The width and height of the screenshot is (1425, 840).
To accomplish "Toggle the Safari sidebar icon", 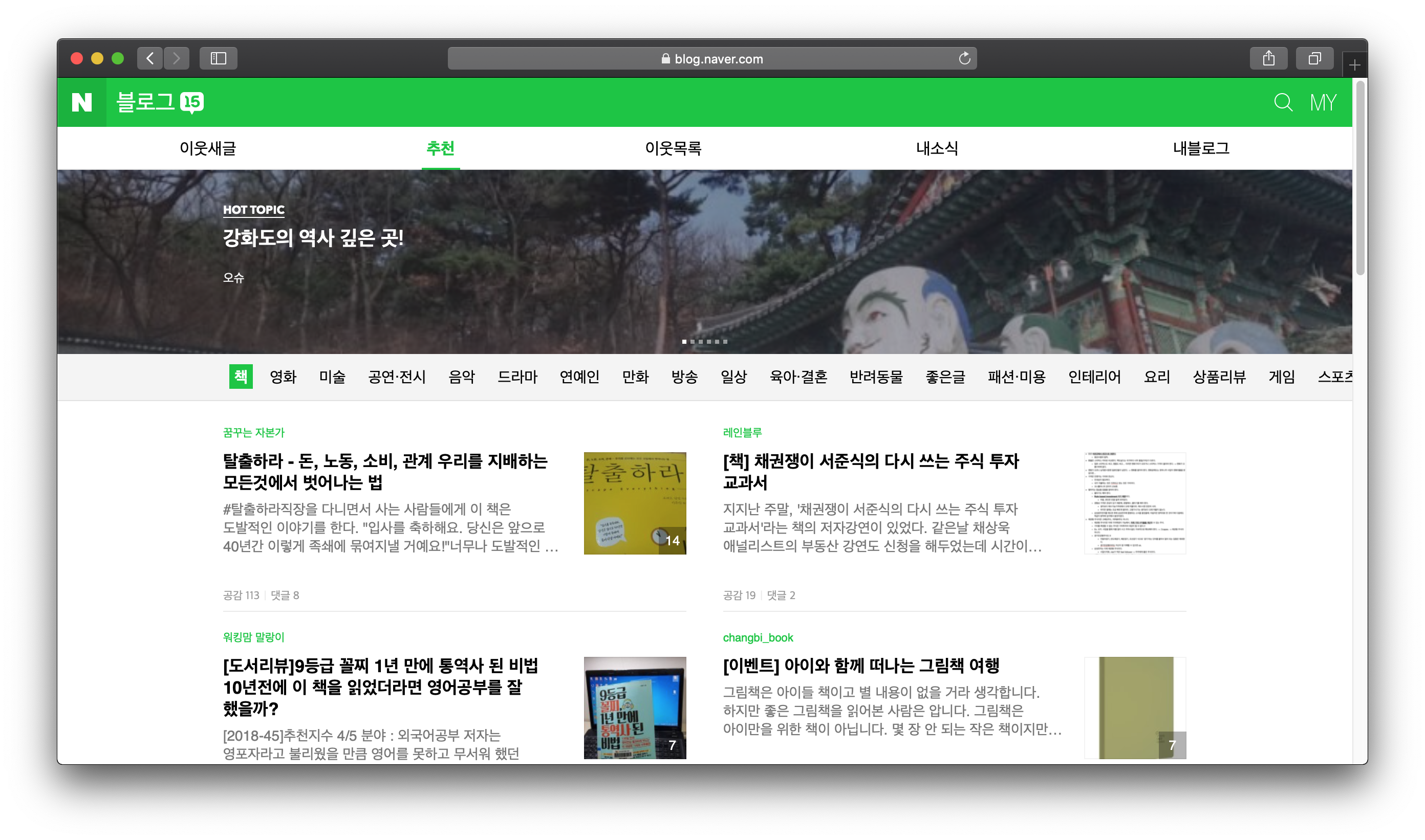I will point(218,58).
